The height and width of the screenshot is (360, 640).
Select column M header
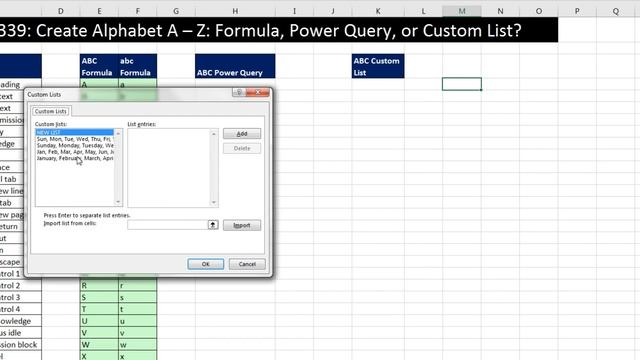[462, 11]
